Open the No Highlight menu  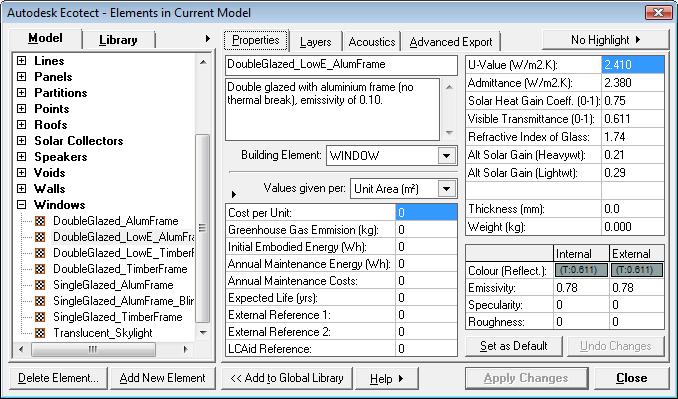pos(605,40)
